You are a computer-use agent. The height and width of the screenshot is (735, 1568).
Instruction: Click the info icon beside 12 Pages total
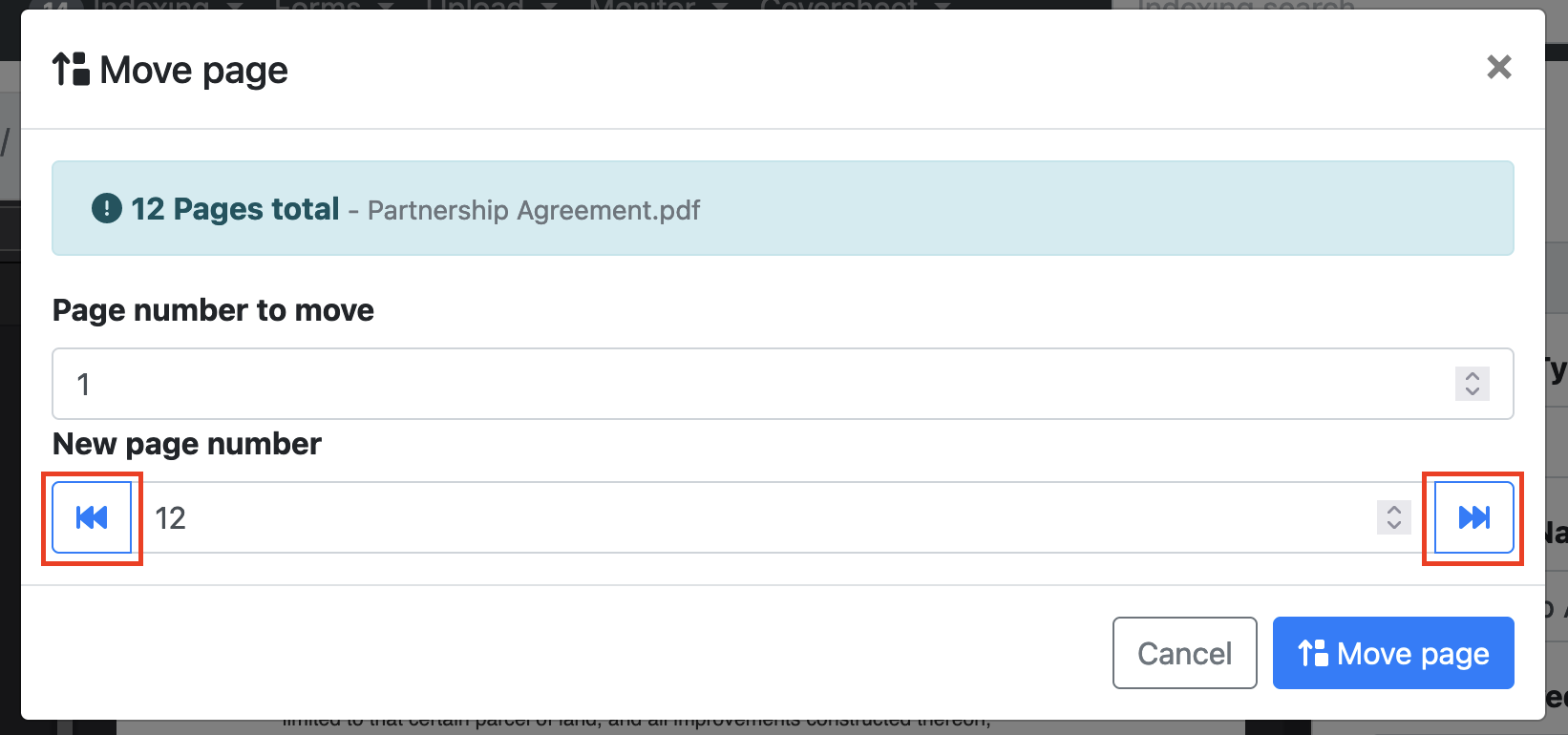click(107, 208)
